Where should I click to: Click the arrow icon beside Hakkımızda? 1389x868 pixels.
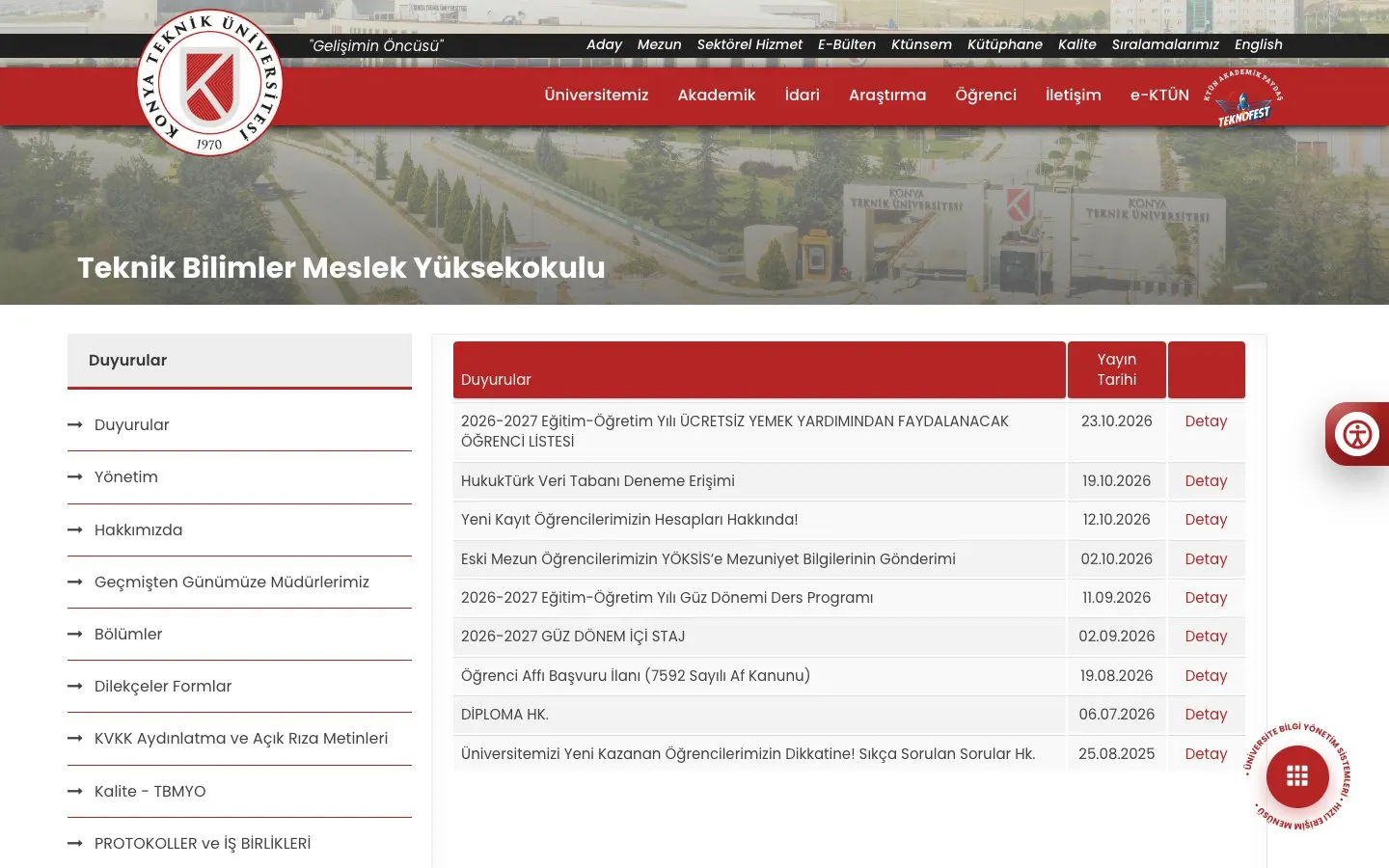[x=75, y=529]
